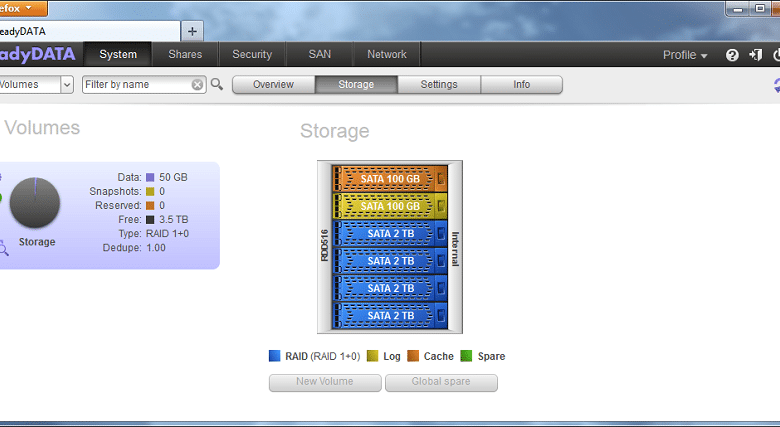
Task: Open the System tab
Action: (118, 54)
